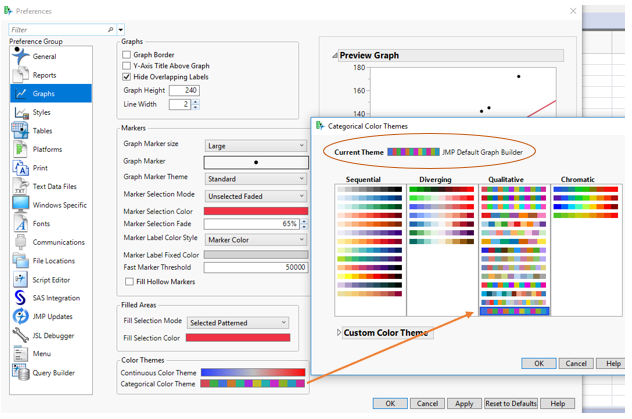Select the highlighted last Qualitative theme
Screen dimensions: 632x419
point(514,311)
